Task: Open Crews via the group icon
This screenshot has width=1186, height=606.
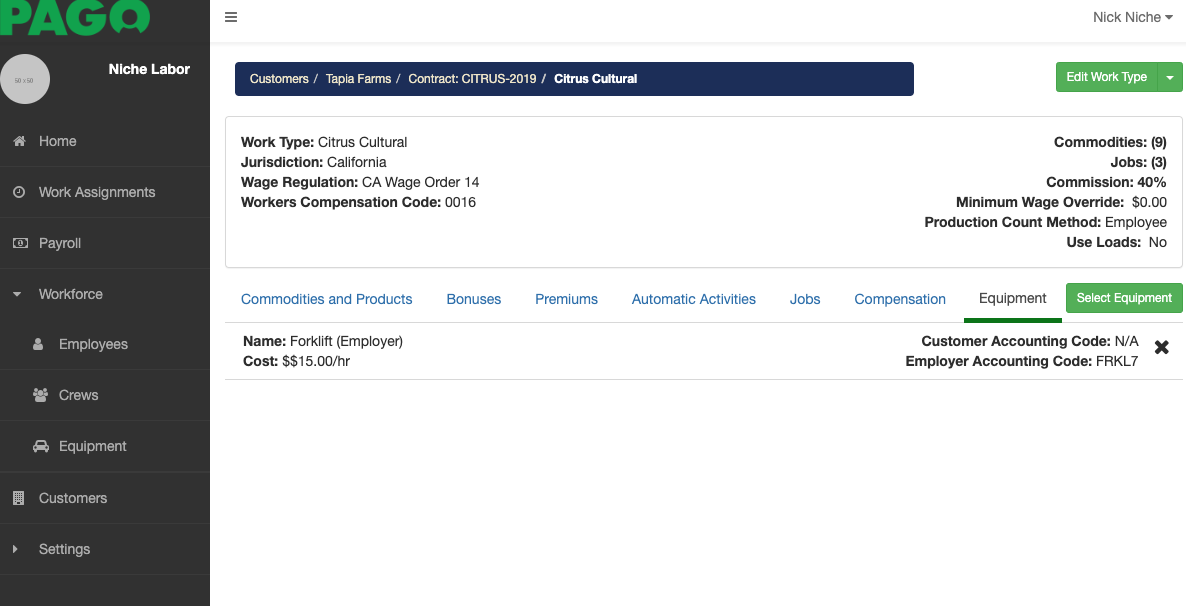Action: point(38,395)
